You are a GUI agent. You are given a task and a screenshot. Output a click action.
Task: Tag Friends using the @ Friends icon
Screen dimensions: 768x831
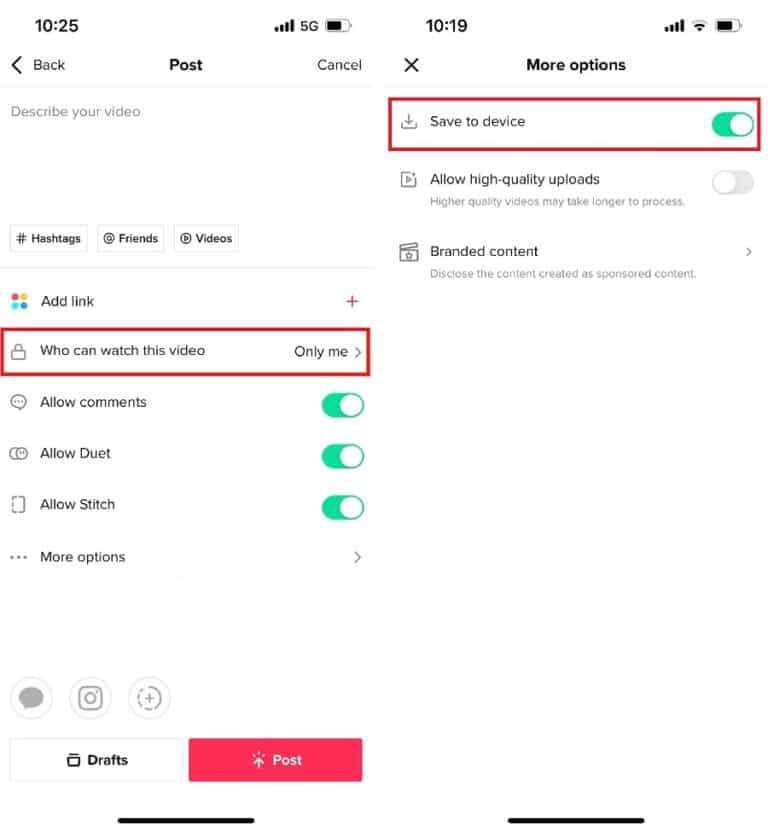(131, 238)
